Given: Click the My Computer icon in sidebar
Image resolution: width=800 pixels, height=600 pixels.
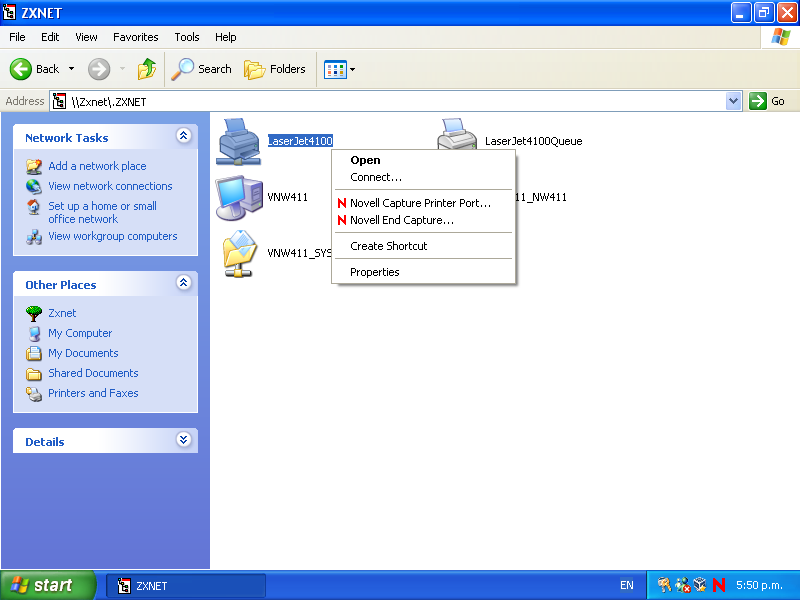Looking at the screenshot, I should [x=34, y=334].
